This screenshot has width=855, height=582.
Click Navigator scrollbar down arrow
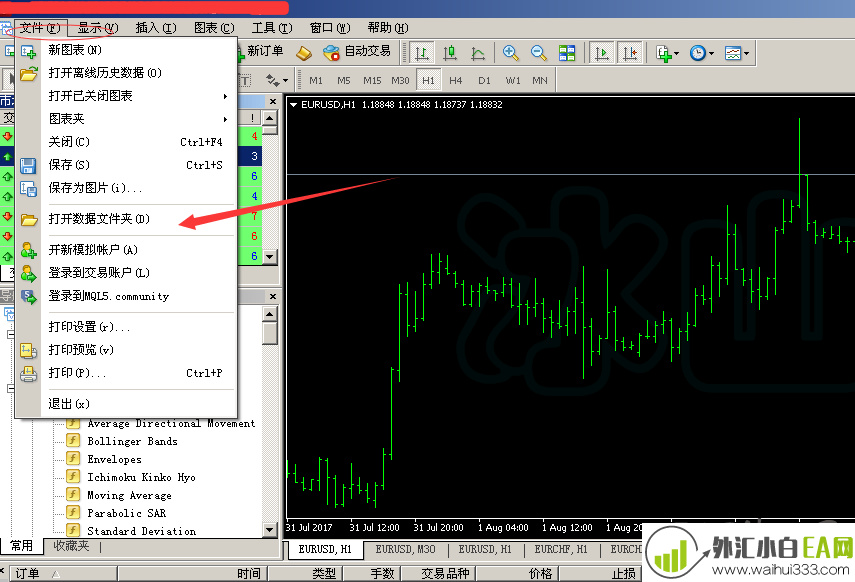tap(269, 529)
